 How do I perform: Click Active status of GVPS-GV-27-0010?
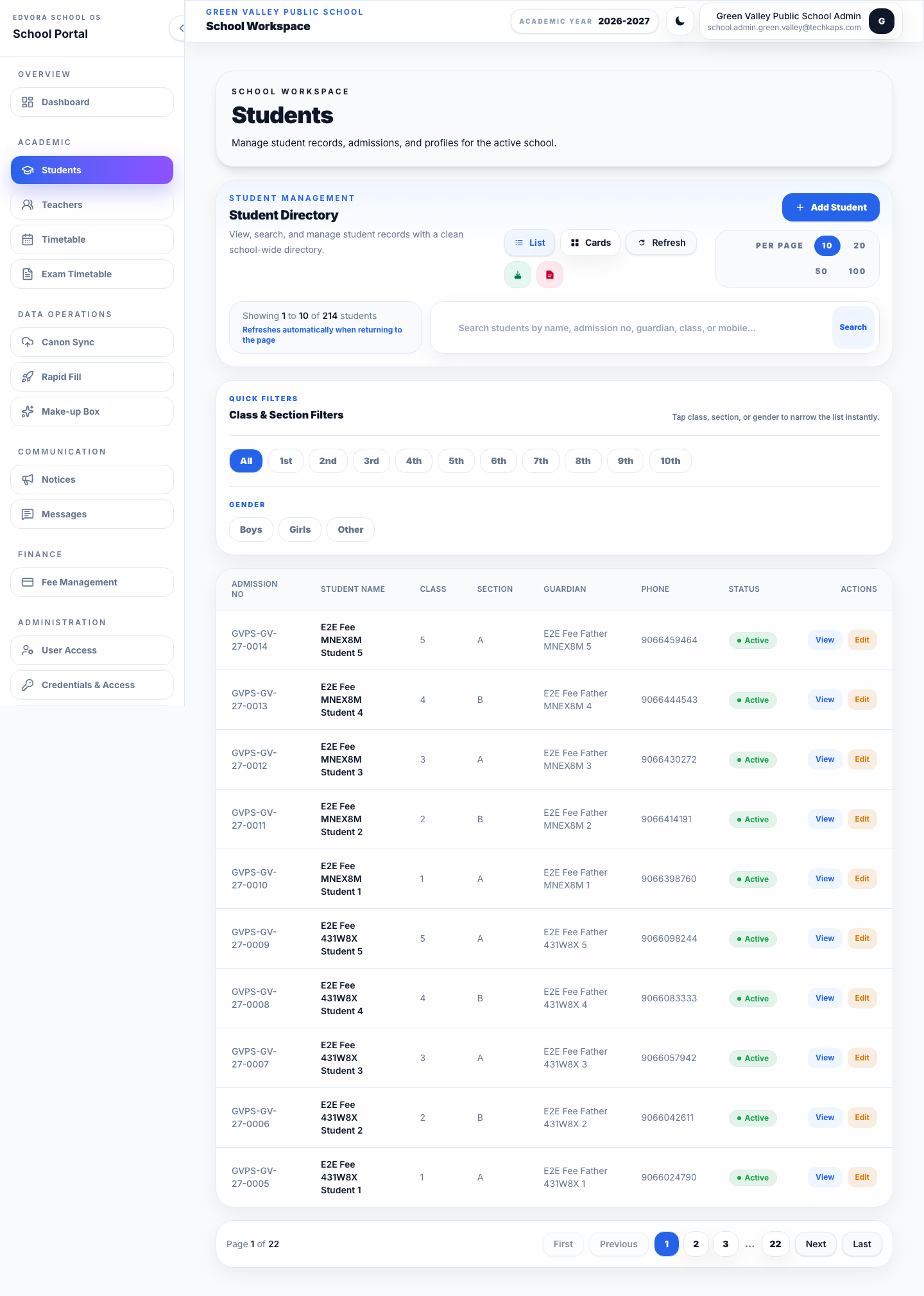point(753,879)
